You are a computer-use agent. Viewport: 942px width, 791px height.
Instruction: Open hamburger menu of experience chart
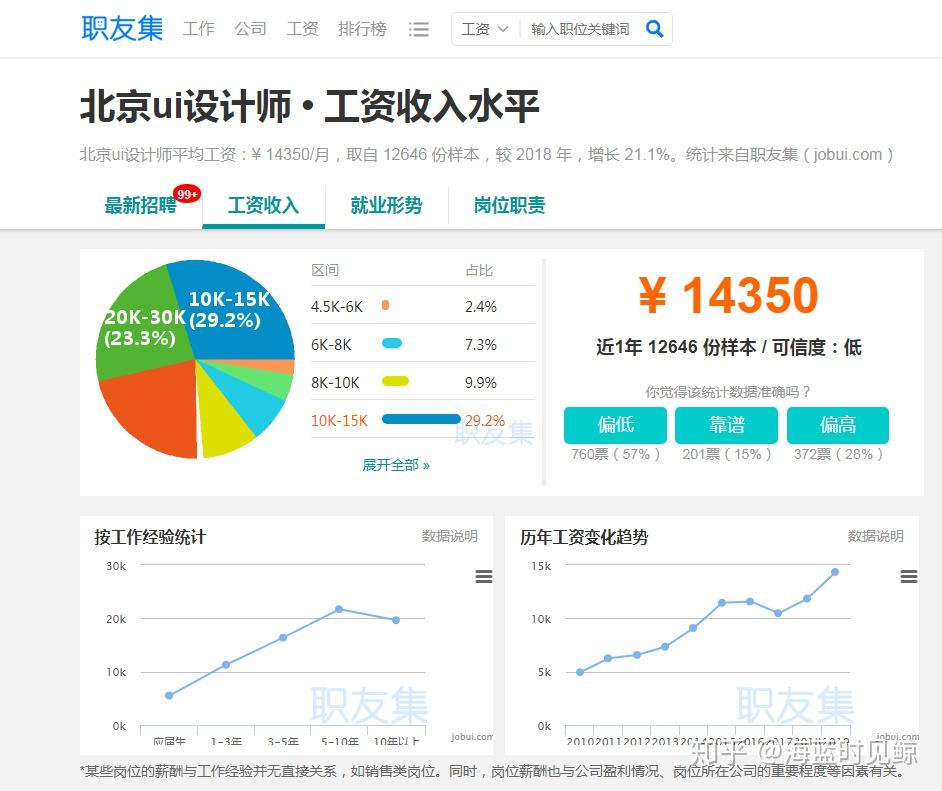[484, 577]
